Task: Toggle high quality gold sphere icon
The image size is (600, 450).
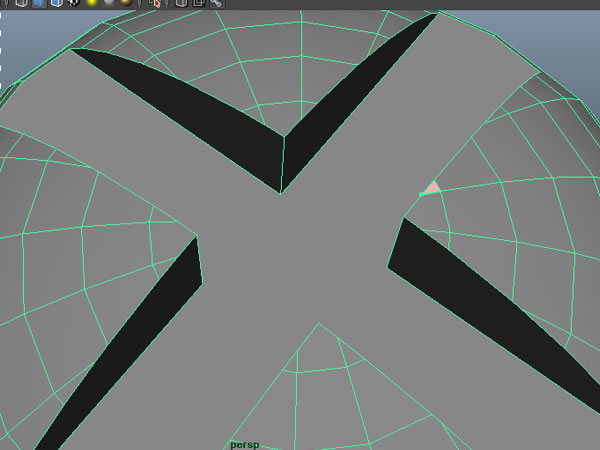Action: click(127, 3)
